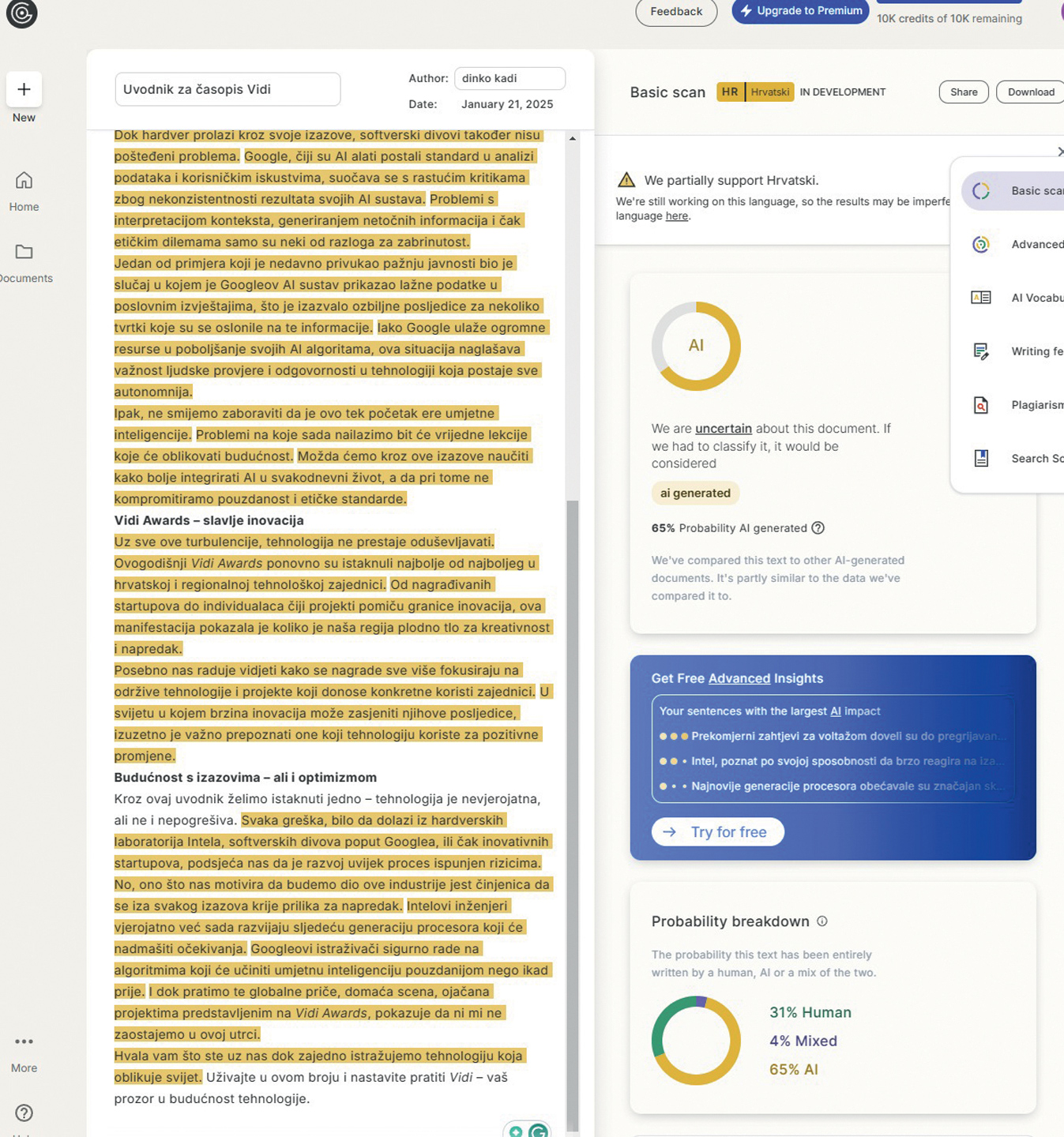Click the Feedback button
1064x1137 pixels.
tap(676, 12)
